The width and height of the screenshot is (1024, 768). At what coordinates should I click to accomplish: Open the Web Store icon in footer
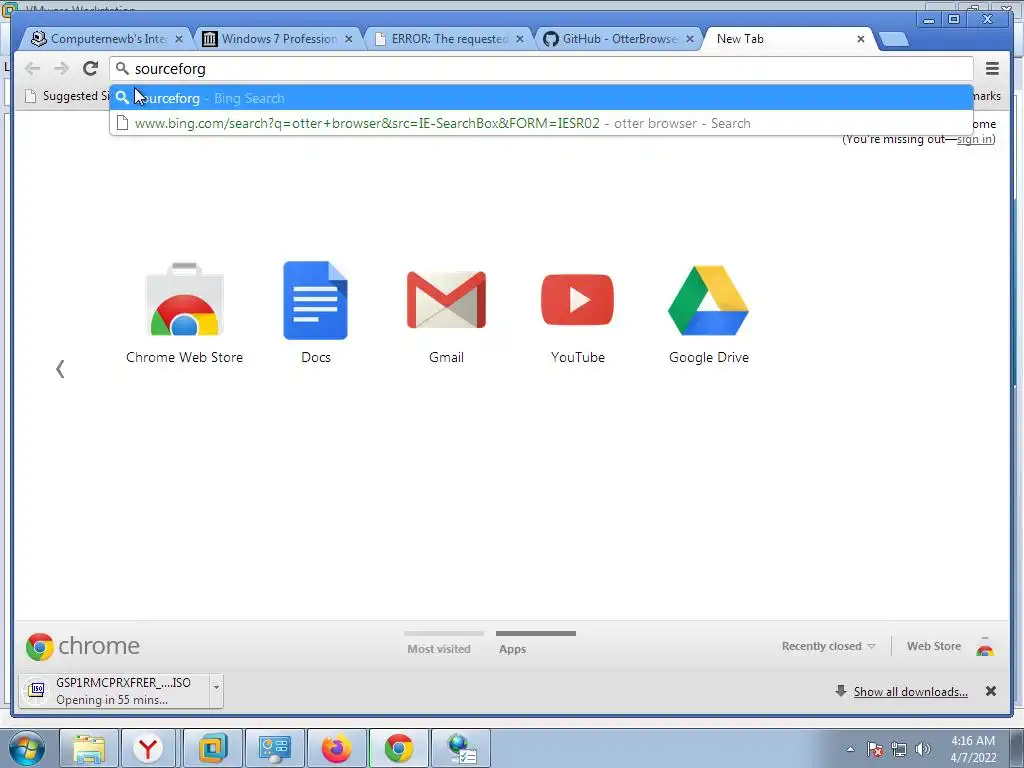985,647
